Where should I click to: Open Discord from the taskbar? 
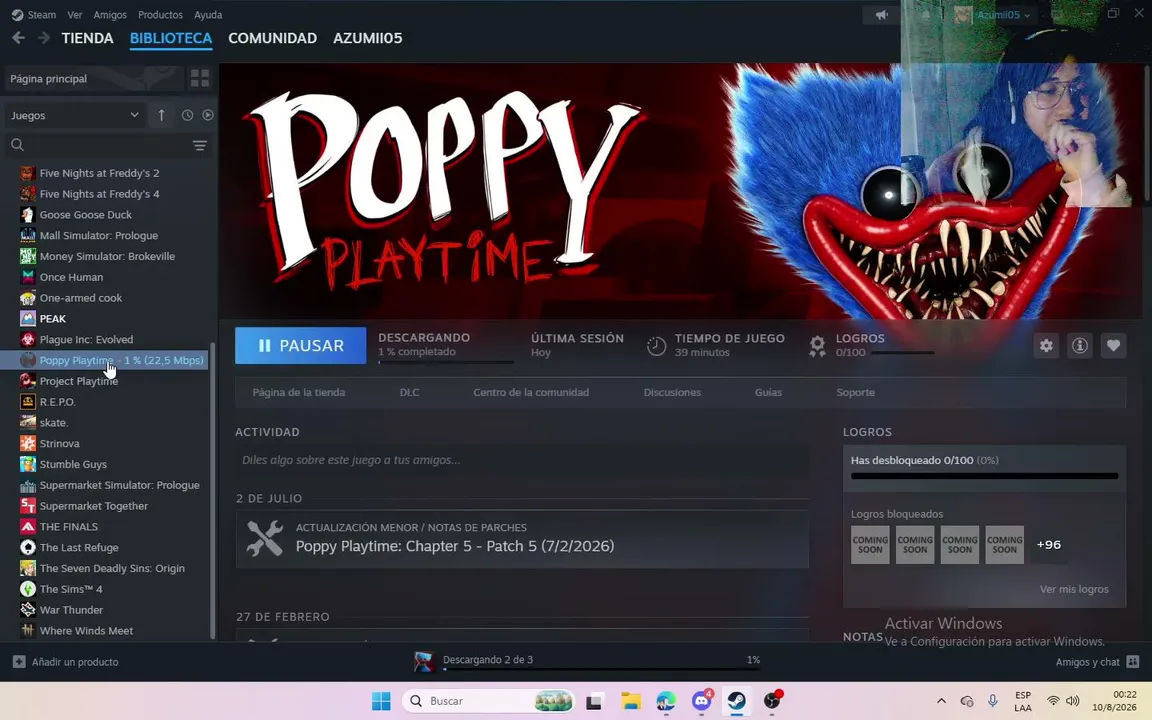702,701
